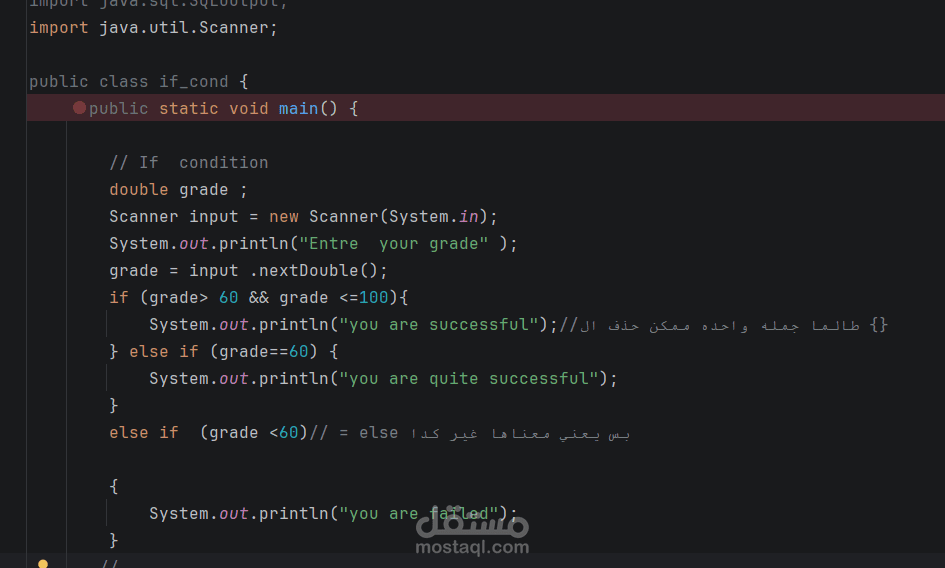Click the 'static' keyword on main line
Viewport: 945px width, 568px height.
(x=189, y=109)
